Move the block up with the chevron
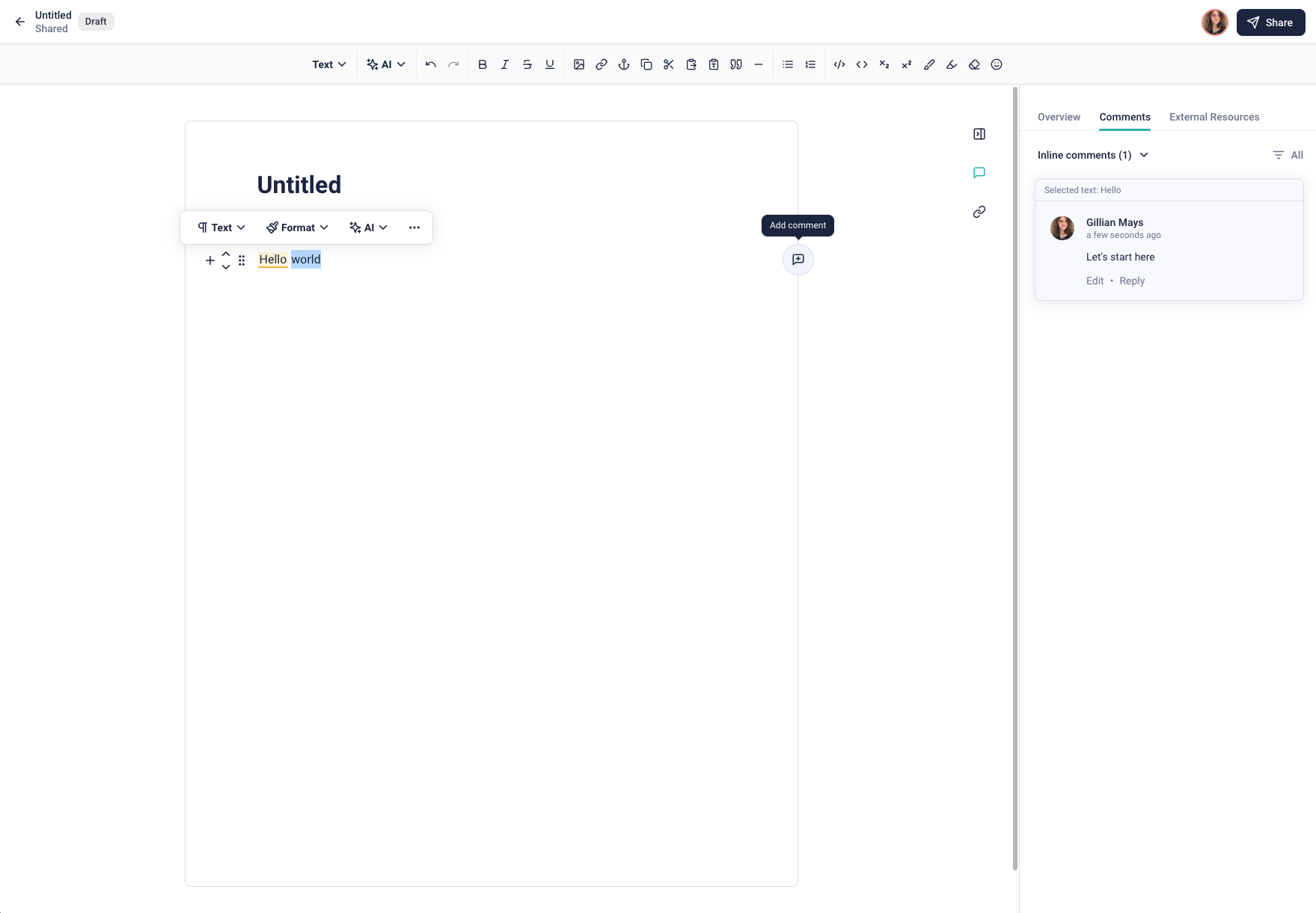Viewport: 1316px width, 913px height. coord(226,254)
